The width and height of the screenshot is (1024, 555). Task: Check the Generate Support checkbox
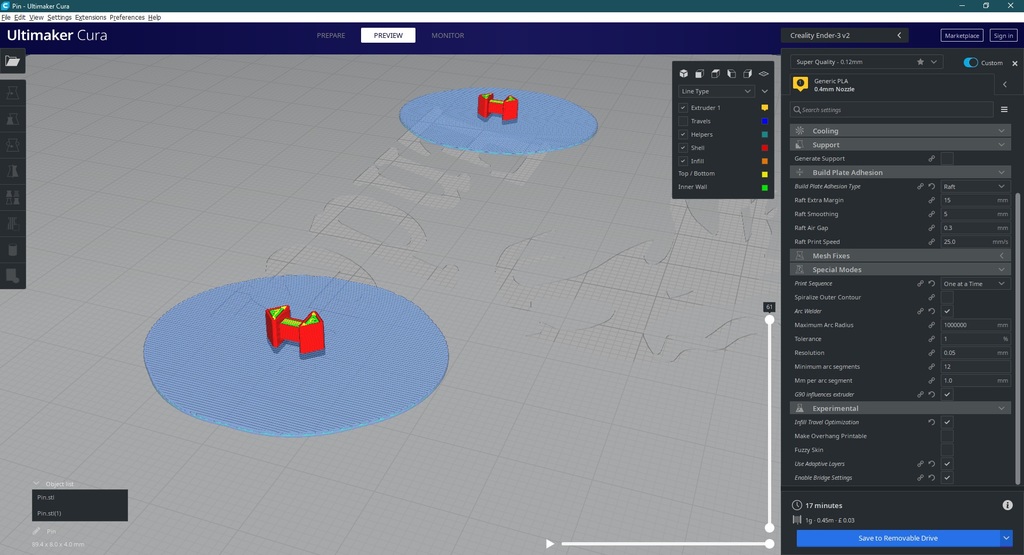click(946, 159)
